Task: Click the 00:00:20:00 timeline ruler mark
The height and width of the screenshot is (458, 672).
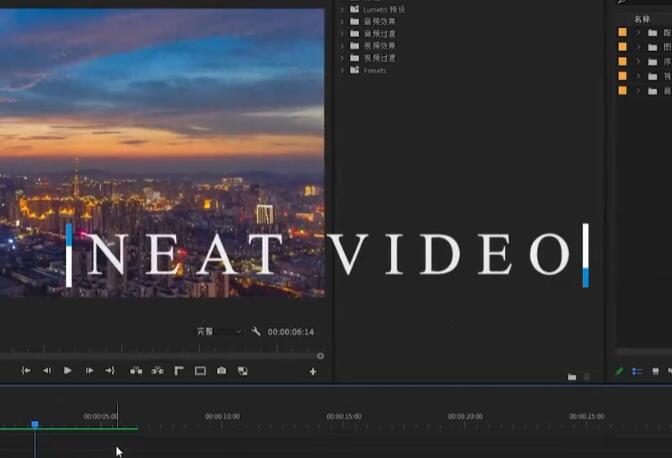Action: pyautogui.click(x=465, y=416)
